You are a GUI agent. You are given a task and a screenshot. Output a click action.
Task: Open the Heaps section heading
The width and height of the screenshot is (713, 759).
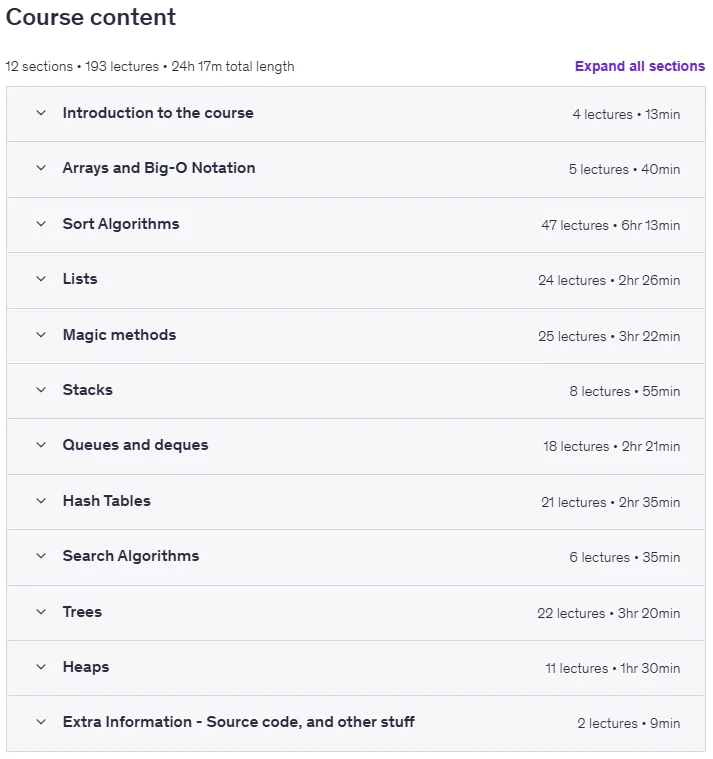point(86,667)
